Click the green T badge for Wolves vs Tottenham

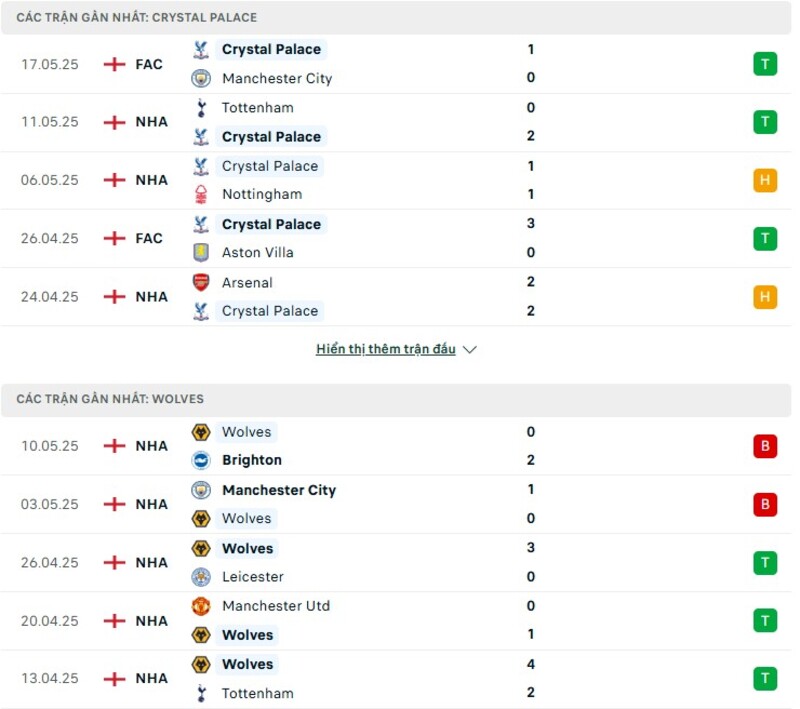(x=765, y=678)
